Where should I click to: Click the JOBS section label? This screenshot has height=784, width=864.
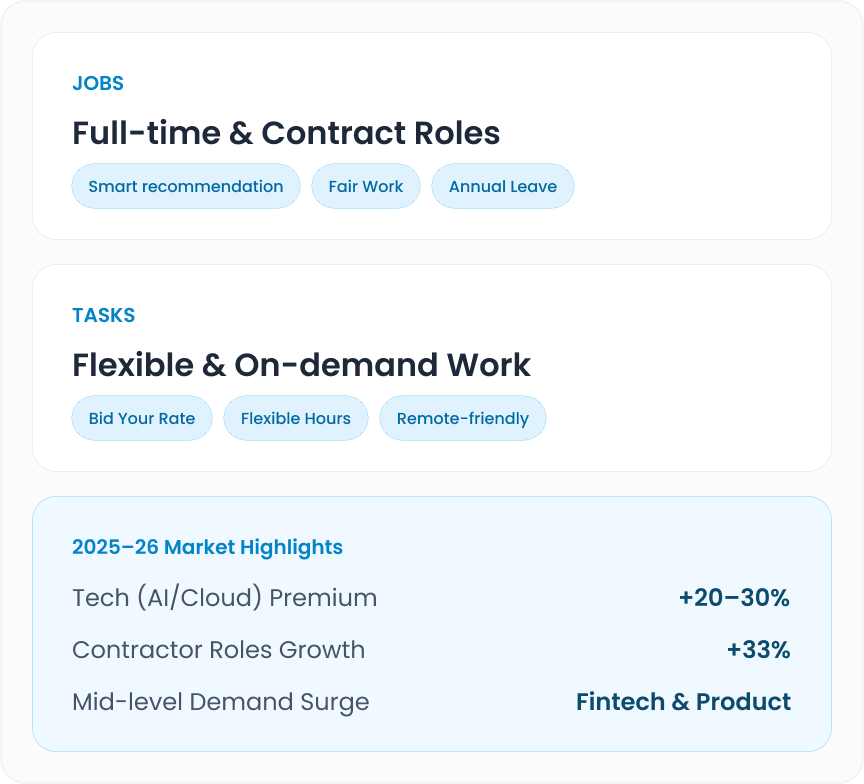pyautogui.click(x=98, y=84)
